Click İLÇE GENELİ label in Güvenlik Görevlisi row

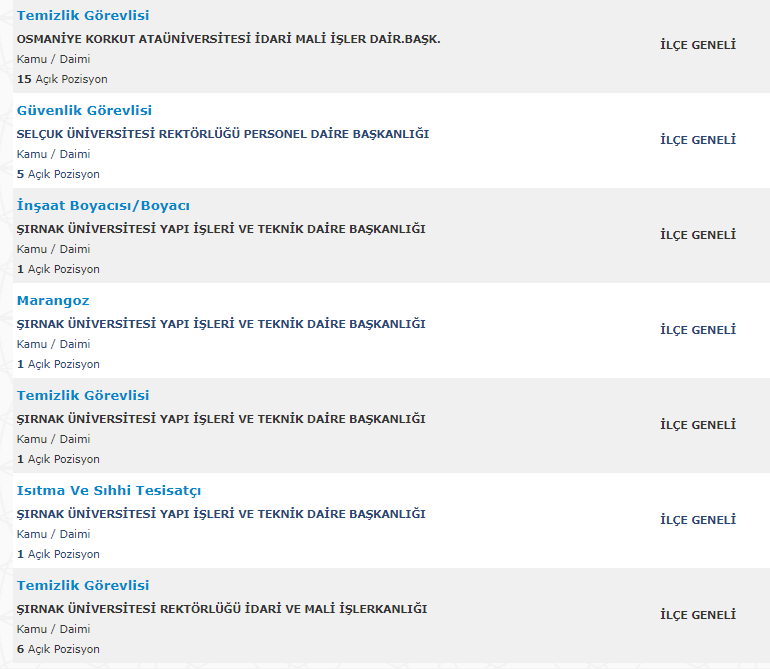pyautogui.click(x=698, y=140)
